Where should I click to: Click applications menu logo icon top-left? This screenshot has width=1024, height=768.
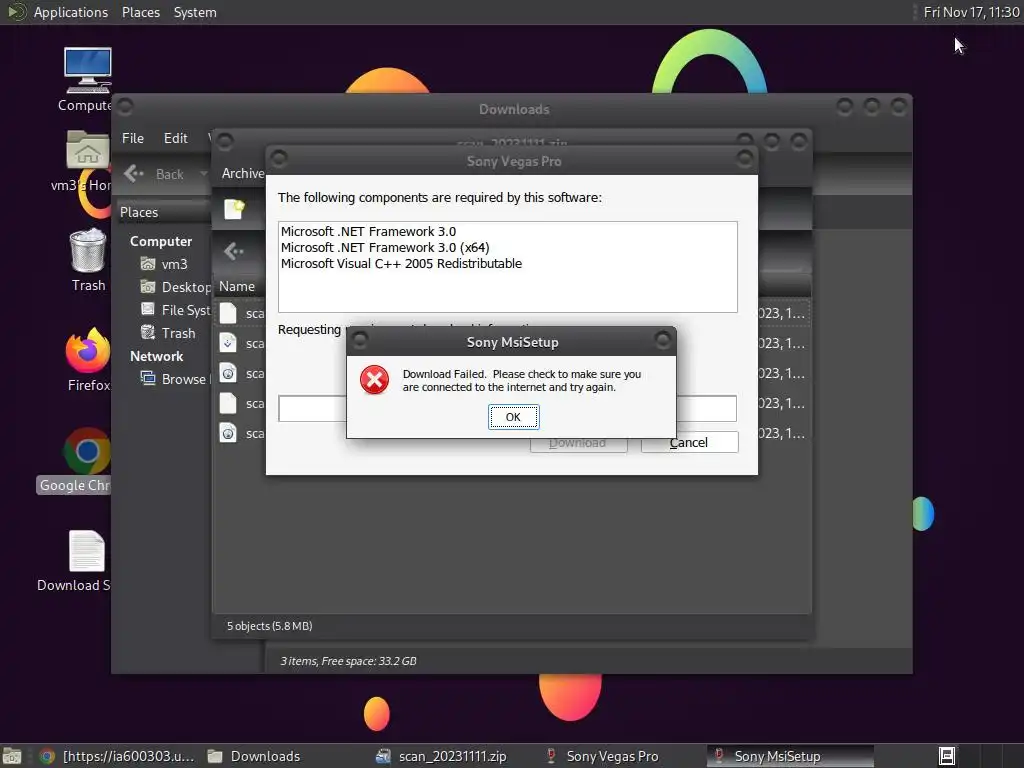click(x=16, y=12)
